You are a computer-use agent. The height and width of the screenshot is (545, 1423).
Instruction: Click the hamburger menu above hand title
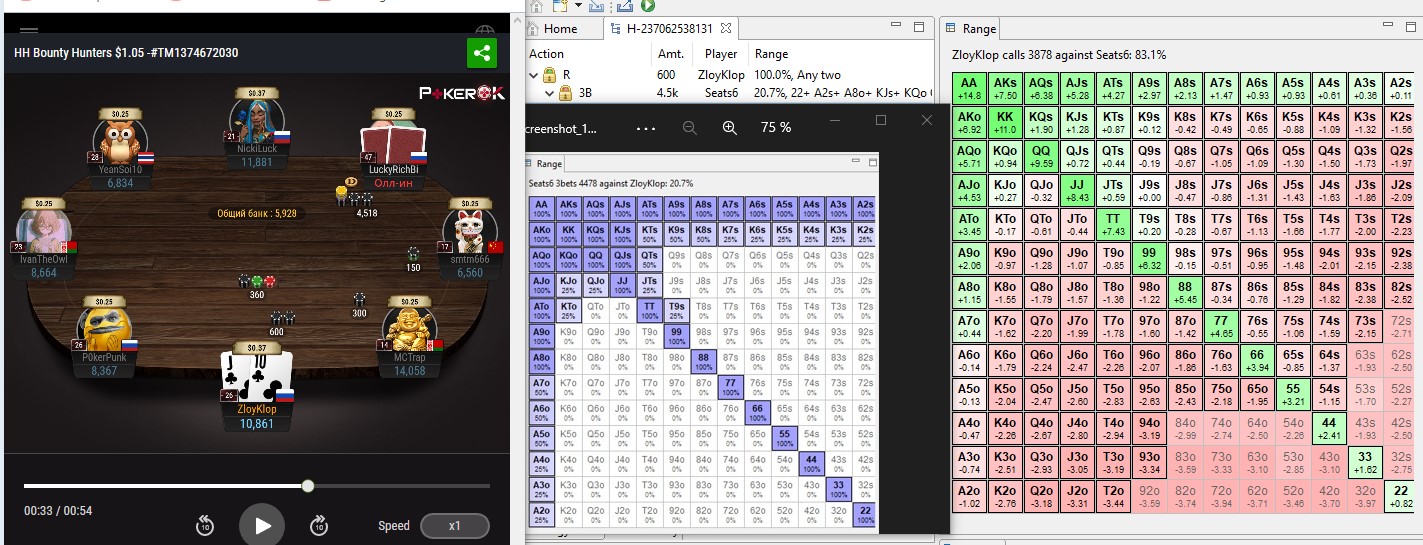pos(29,32)
